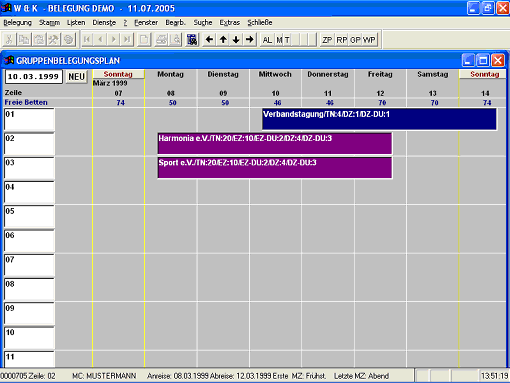Click the GP toolbar button
Screen dimensions: 510x383
coord(355,40)
